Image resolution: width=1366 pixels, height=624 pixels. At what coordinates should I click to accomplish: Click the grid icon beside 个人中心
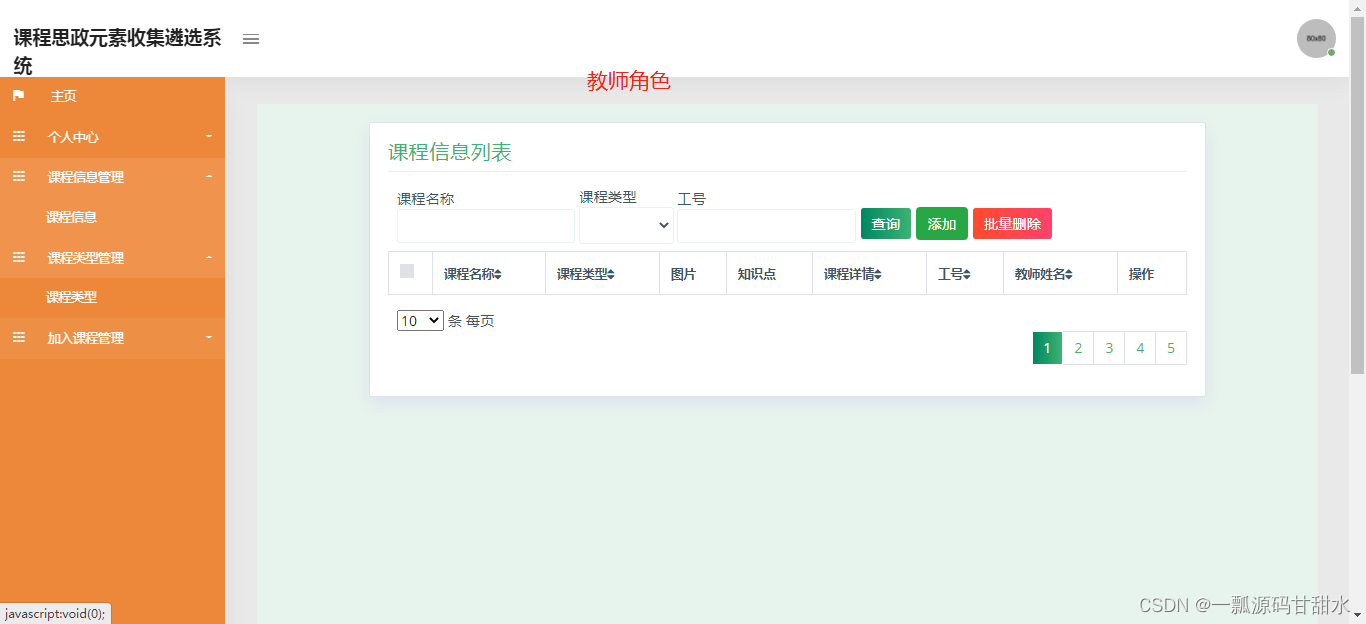click(18, 136)
